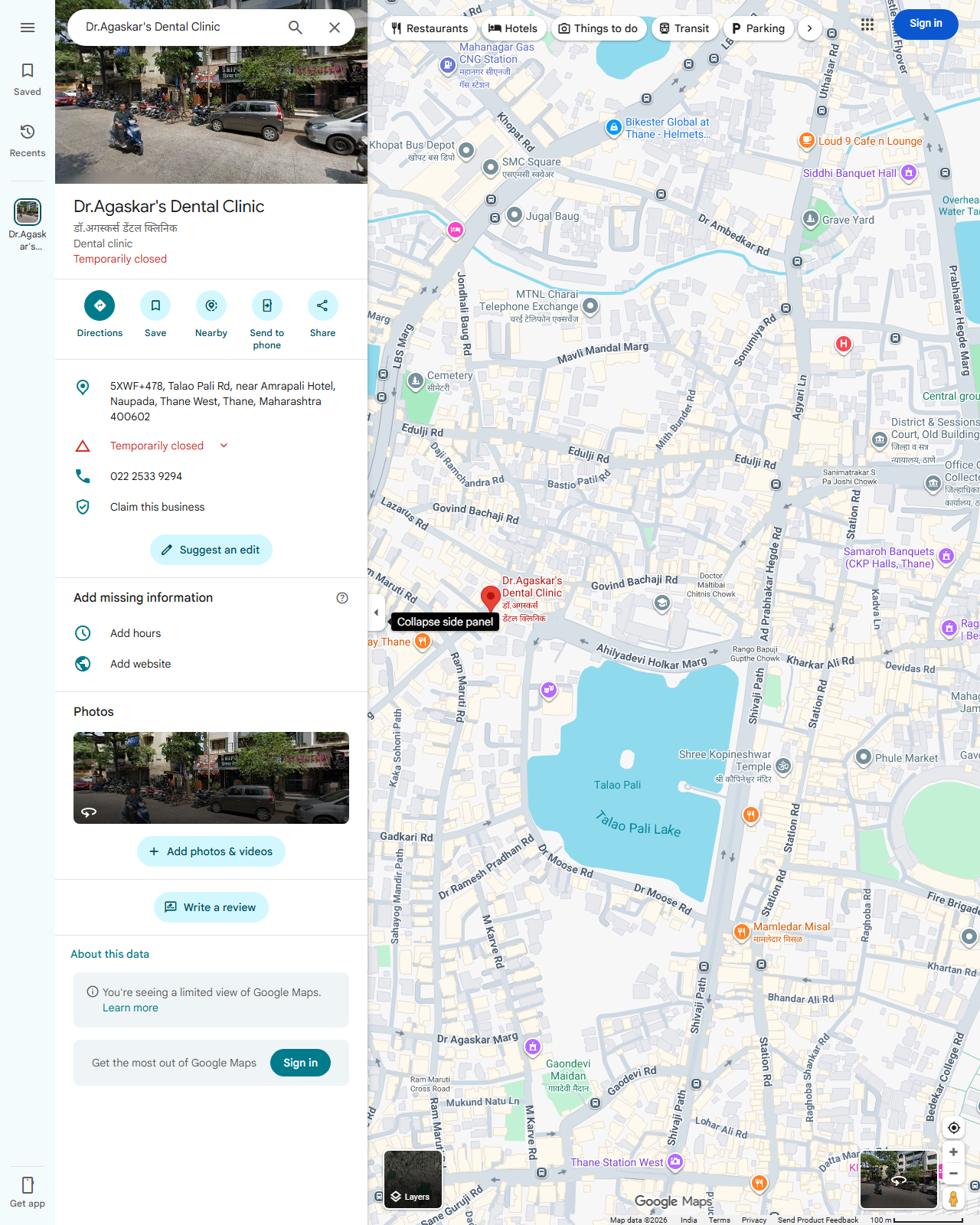Viewport: 980px width, 1225px height.
Task: Open the Google apps grid
Action: [867, 24]
